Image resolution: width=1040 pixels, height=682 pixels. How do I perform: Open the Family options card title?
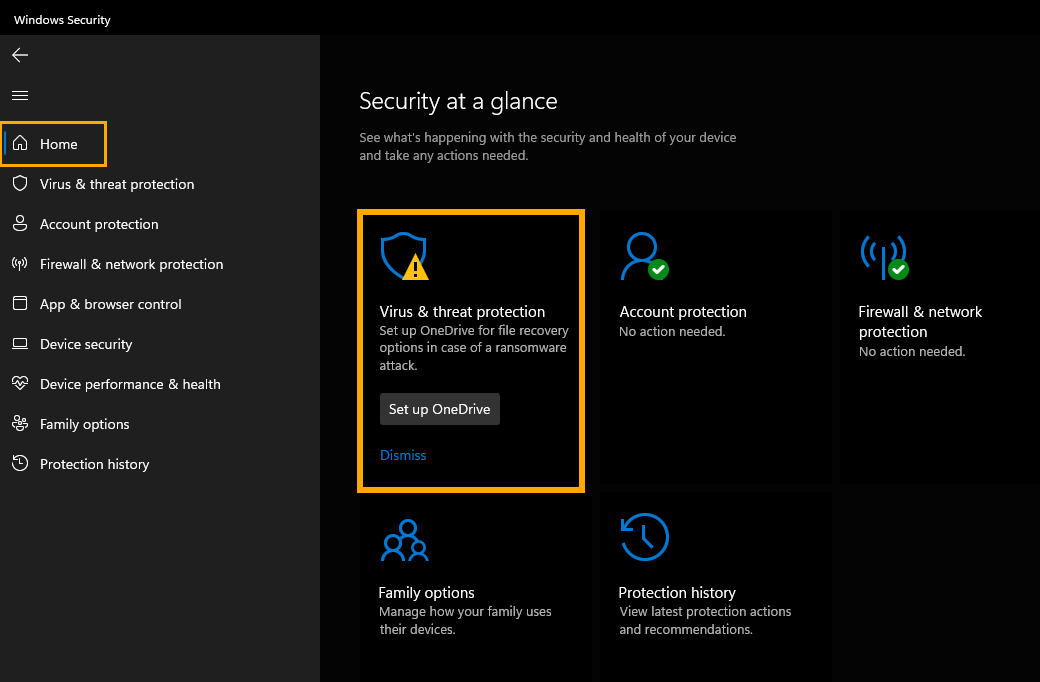click(426, 592)
